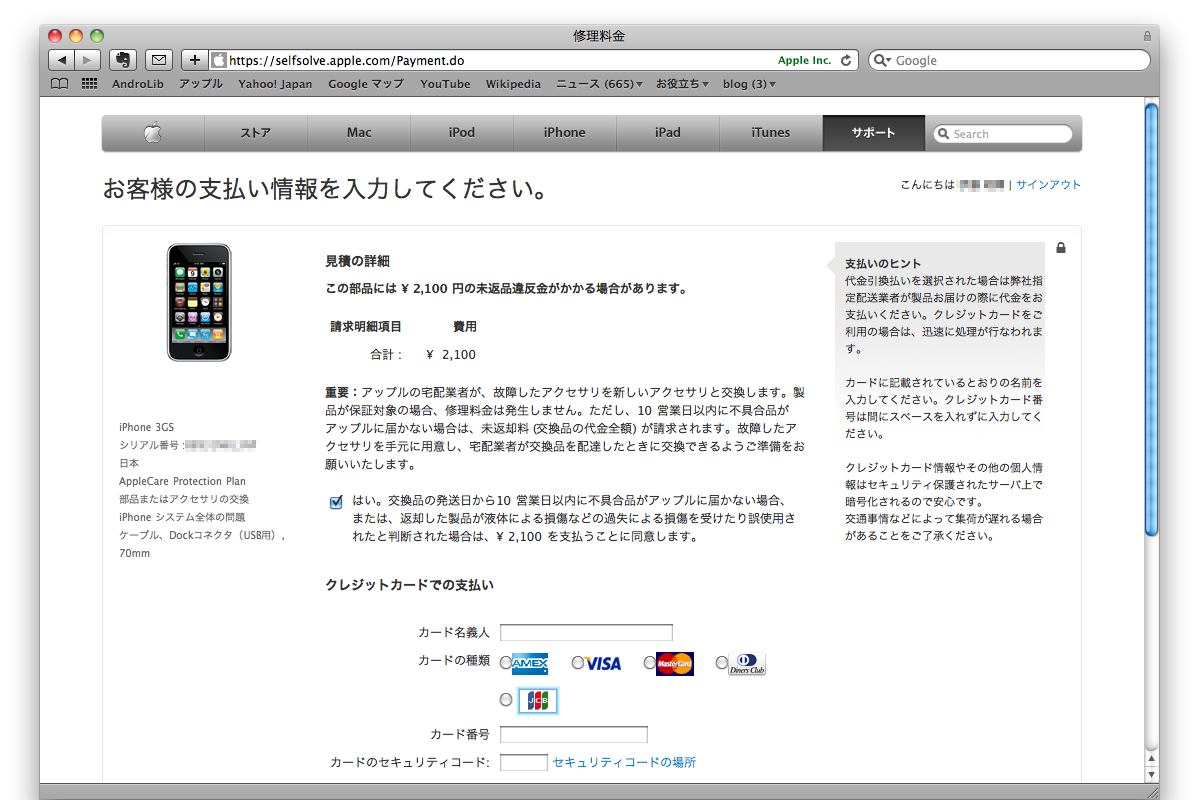
Task: Click the Apple Inc. security certificate label
Action: click(x=804, y=60)
